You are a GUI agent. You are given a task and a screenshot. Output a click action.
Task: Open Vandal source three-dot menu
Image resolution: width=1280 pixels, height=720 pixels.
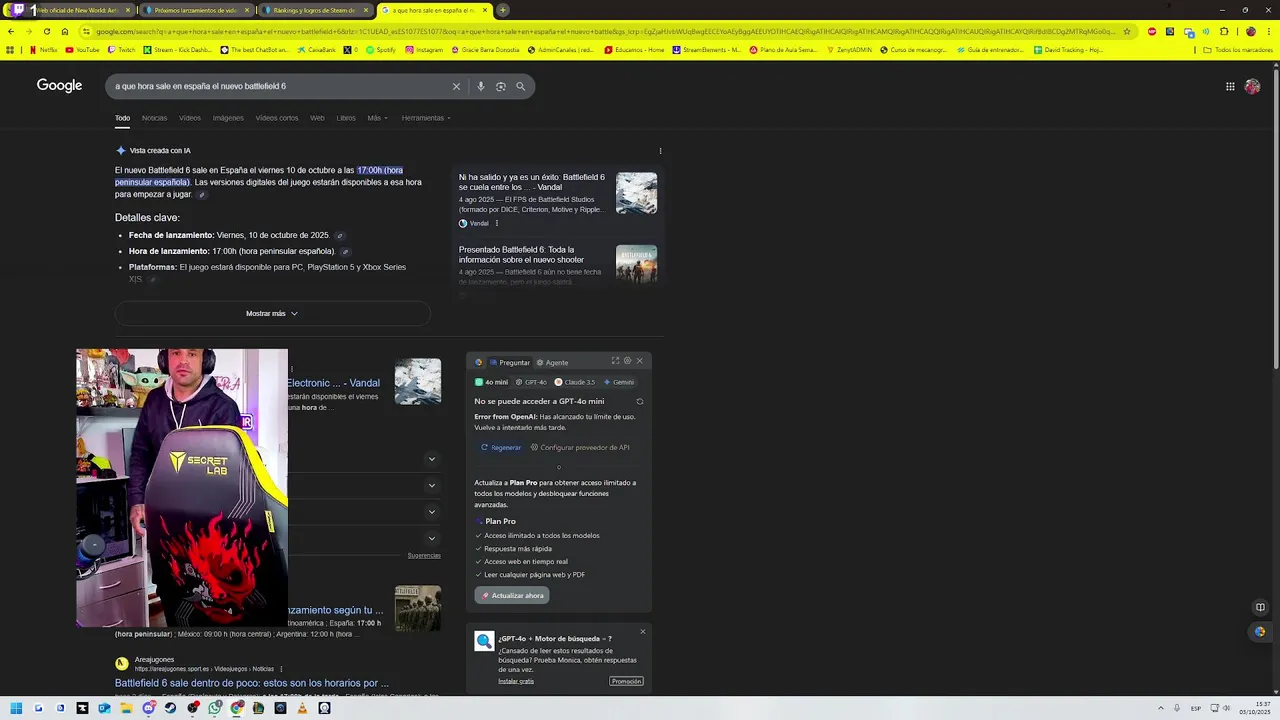pyautogui.click(x=496, y=223)
